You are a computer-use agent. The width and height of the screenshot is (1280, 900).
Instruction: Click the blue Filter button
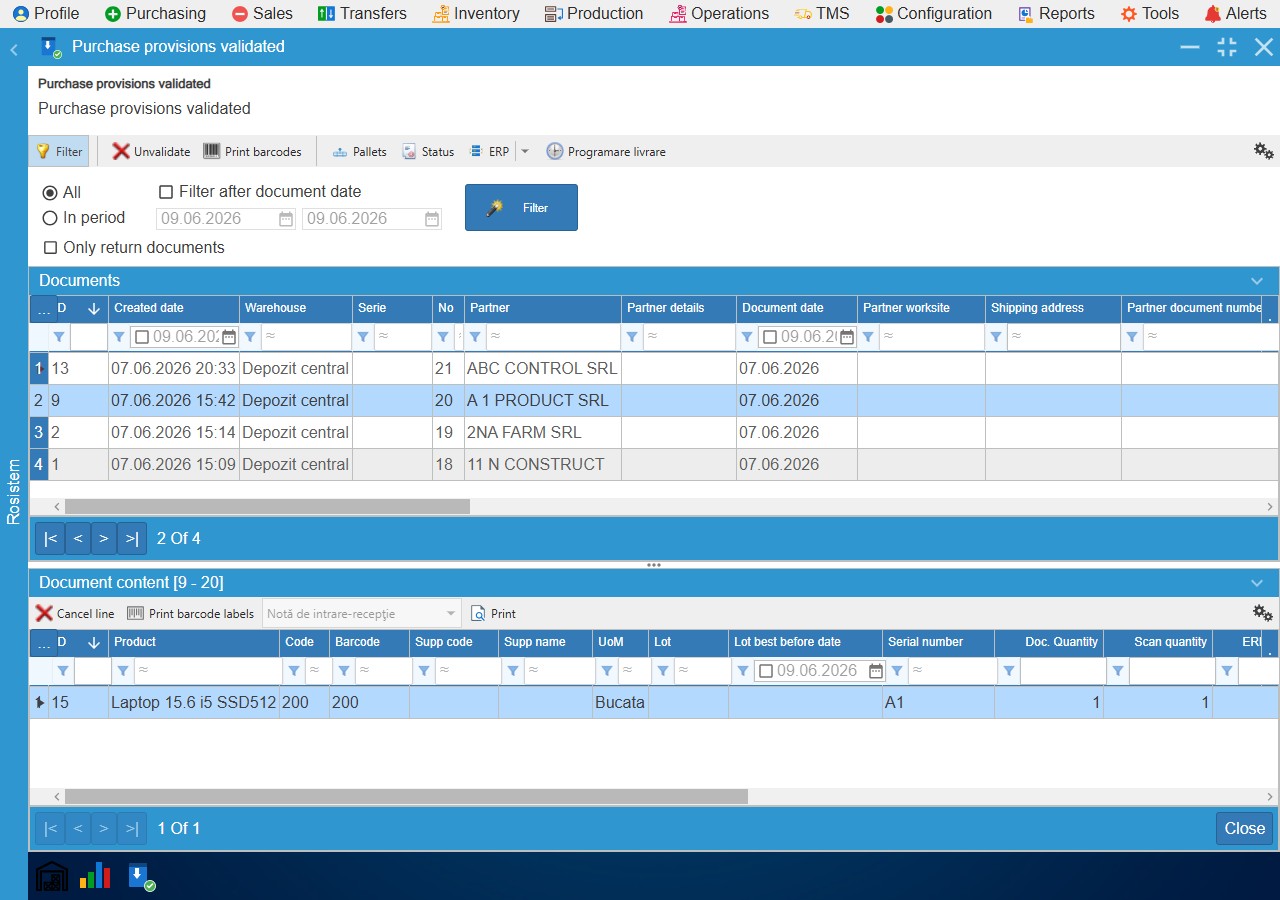point(521,207)
